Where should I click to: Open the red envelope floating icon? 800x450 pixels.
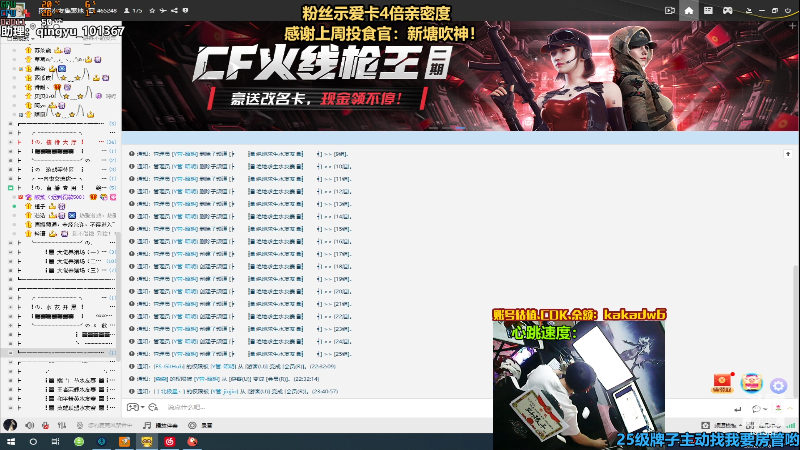(722, 383)
